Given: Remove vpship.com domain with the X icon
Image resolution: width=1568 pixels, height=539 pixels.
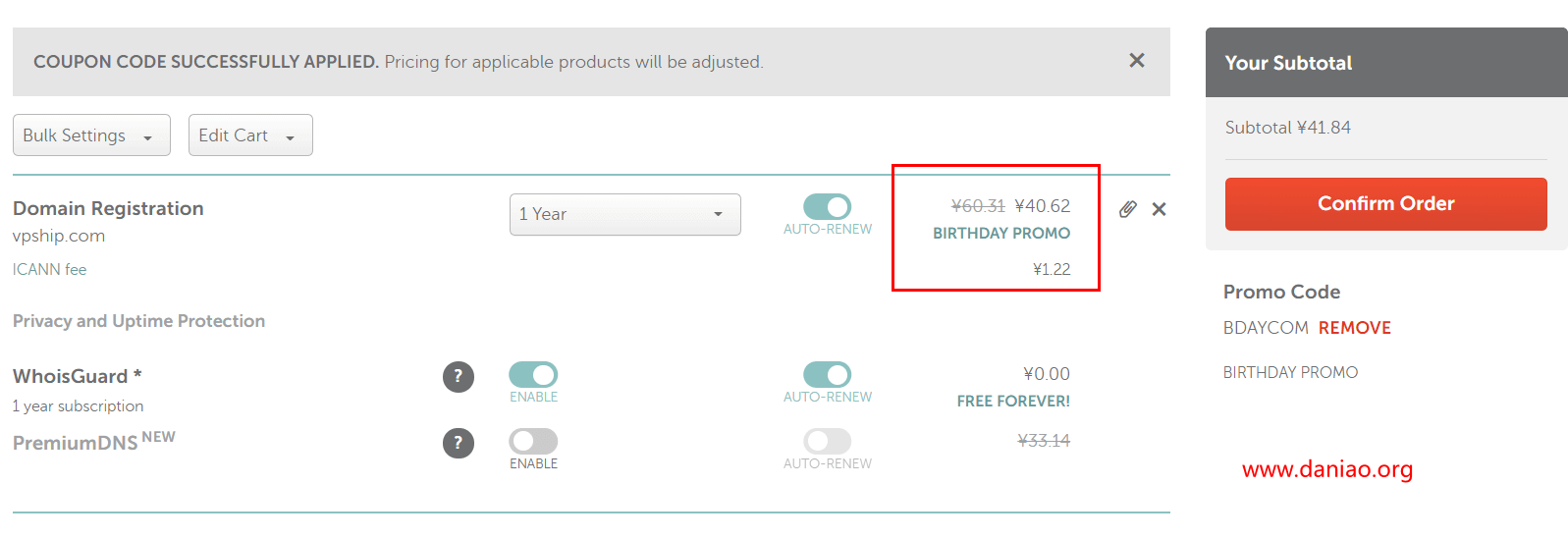Looking at the screenshot, I should (1160, 209).
